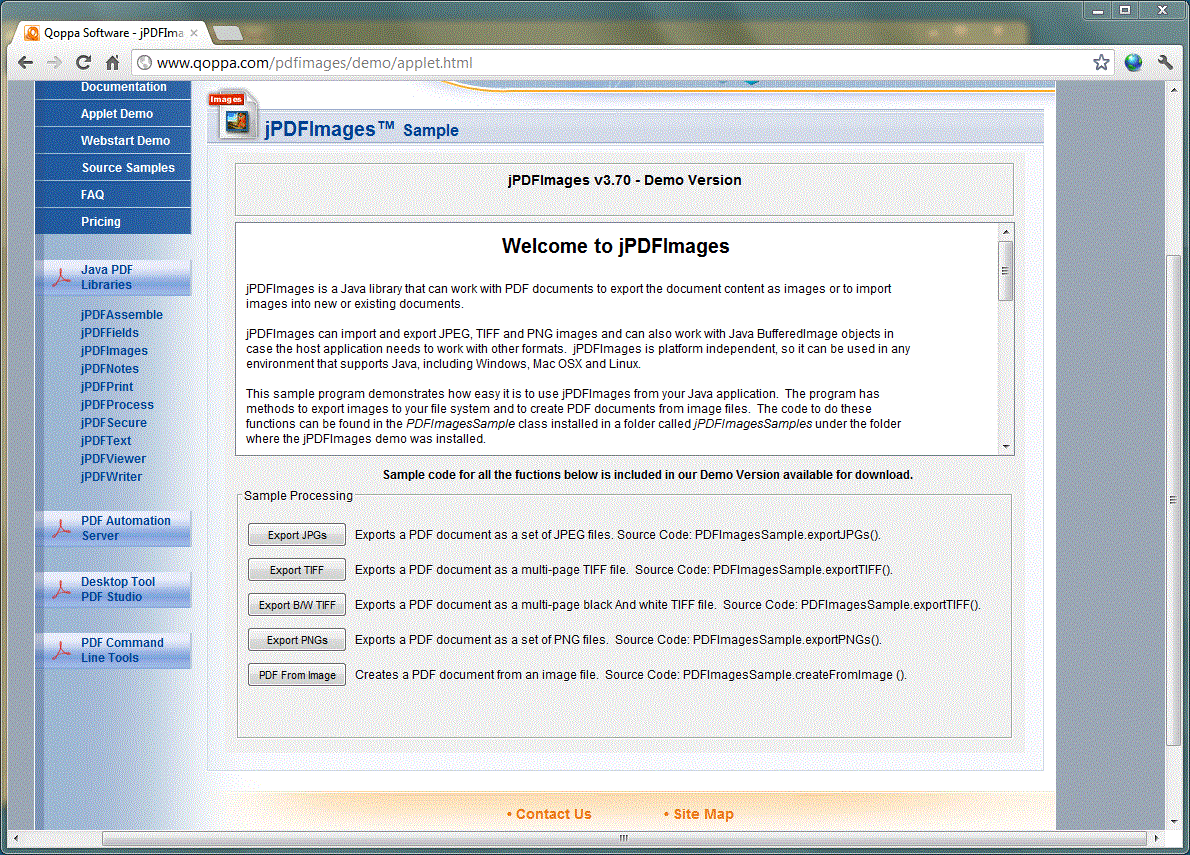
Task: Open the jPDFText link
Action: pyautogui.click(x=106, y=440)
